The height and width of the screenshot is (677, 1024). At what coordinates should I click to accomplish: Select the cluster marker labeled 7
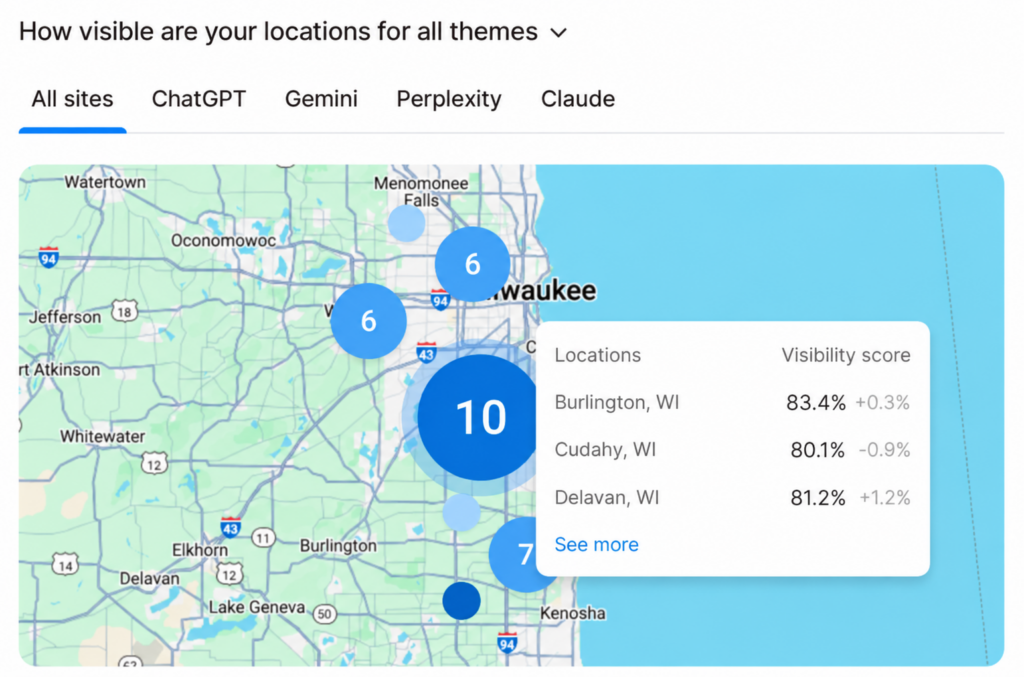pos(517,554)
